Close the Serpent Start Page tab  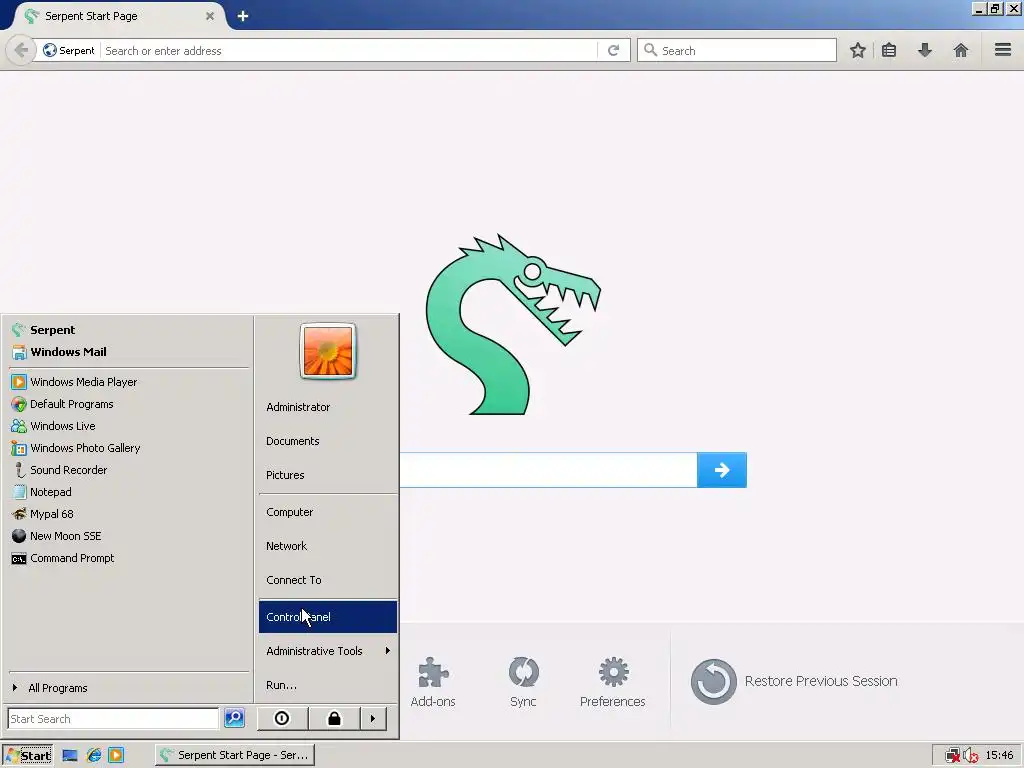(x=210, y=16)
